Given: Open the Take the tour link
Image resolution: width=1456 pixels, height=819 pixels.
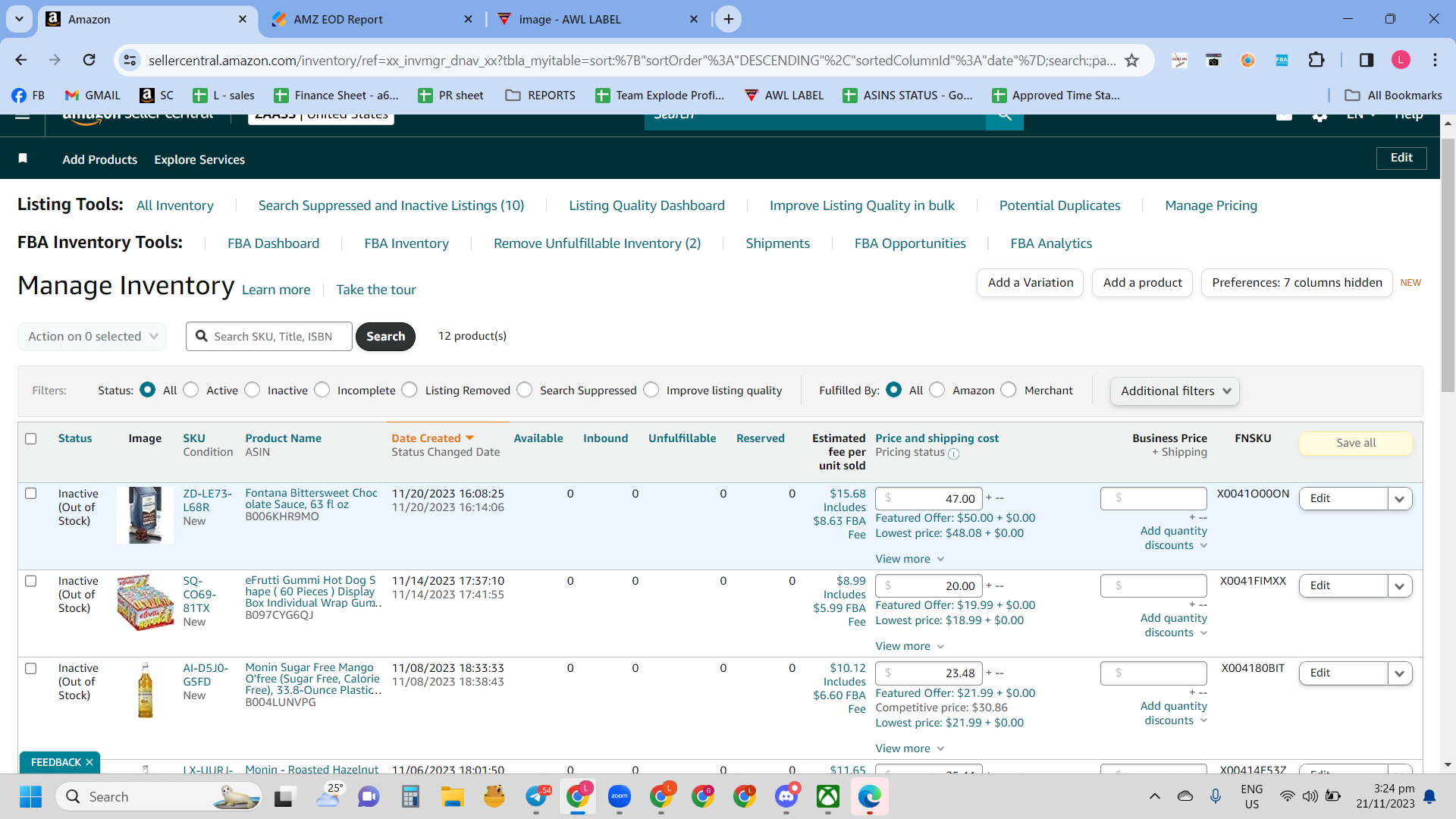Looking at the screenshot, I should 376,290.
